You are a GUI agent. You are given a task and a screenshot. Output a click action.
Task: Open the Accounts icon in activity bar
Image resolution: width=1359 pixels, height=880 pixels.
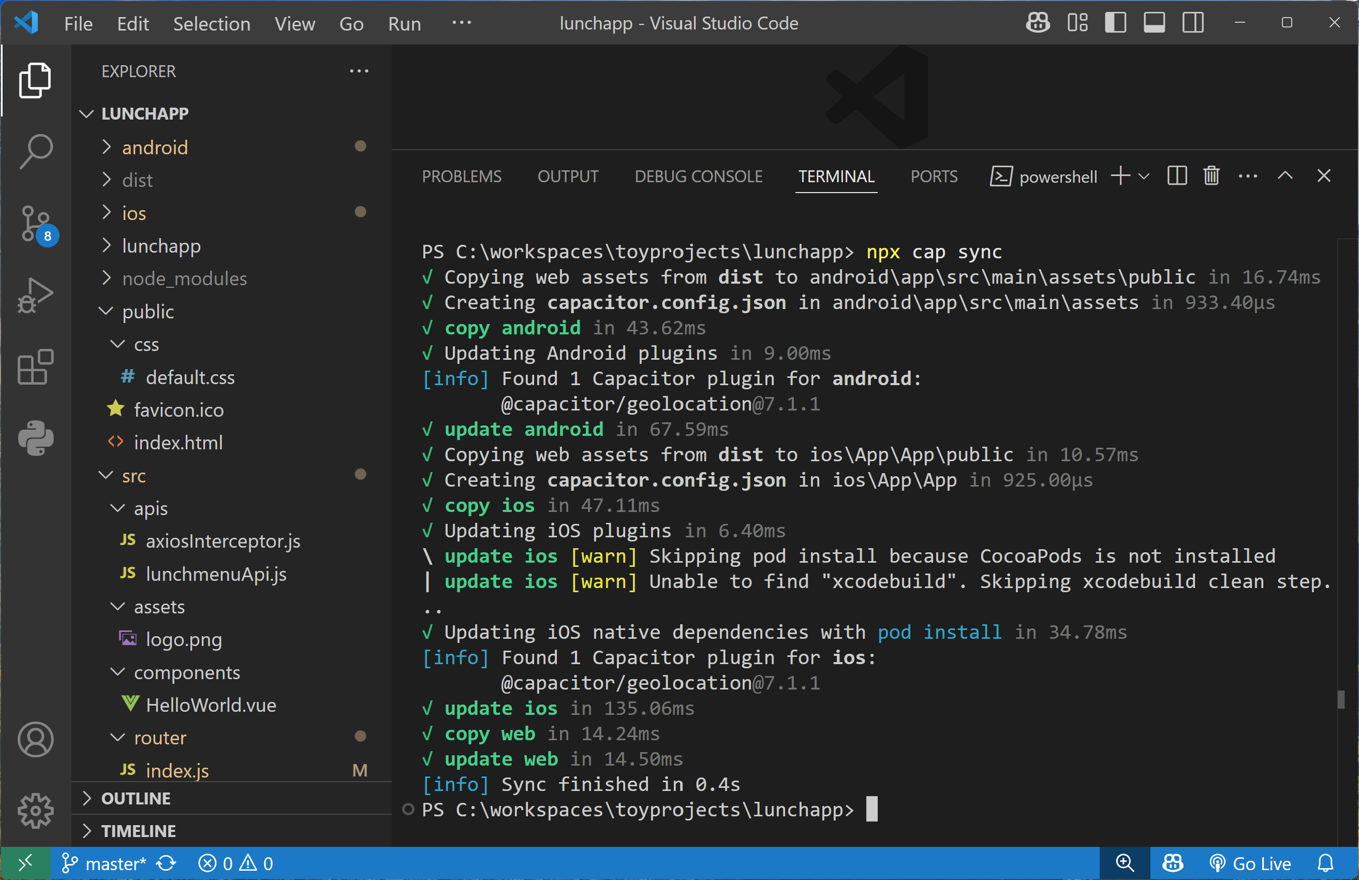pos(35,740)
